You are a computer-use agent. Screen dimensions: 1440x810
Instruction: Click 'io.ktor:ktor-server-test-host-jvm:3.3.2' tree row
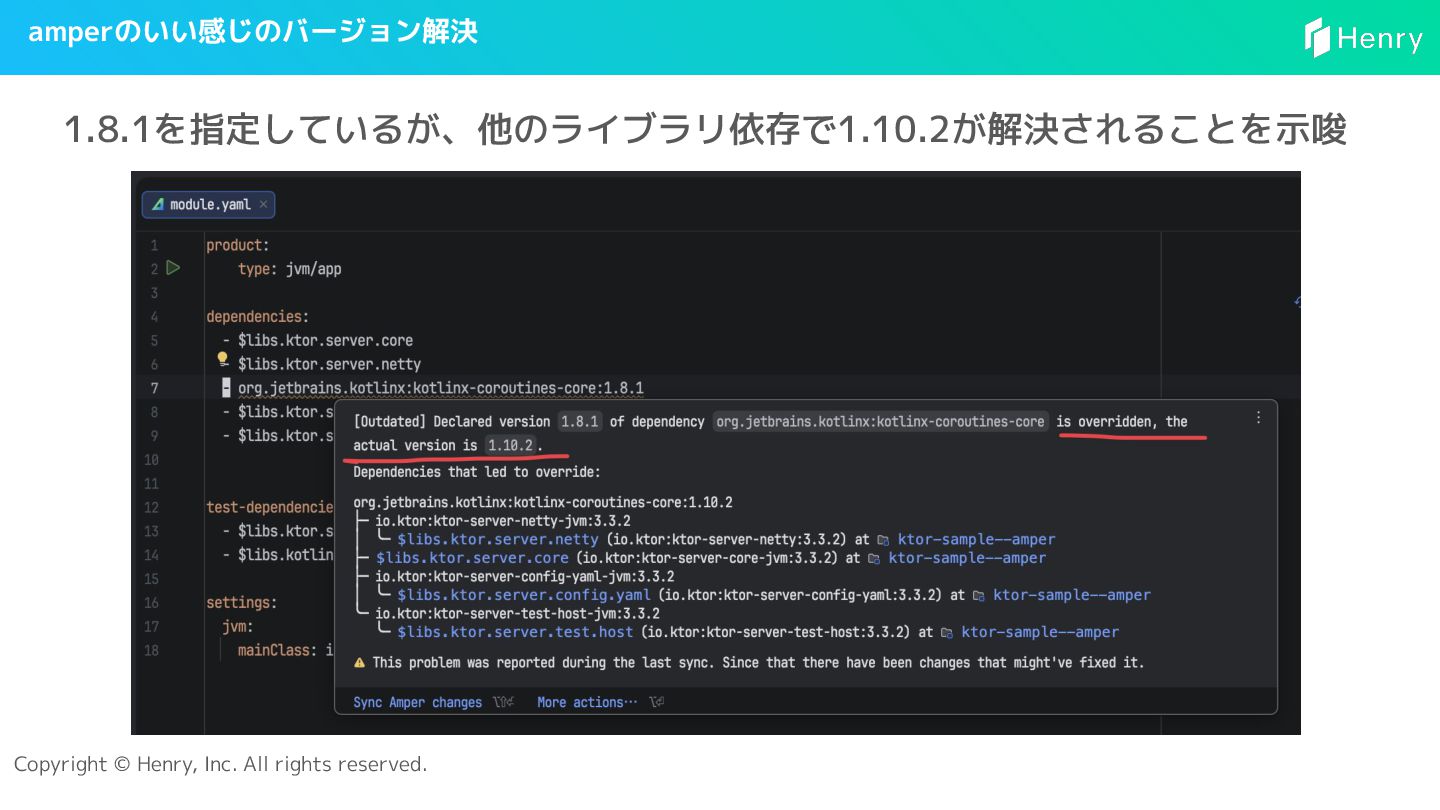[517, 614]
